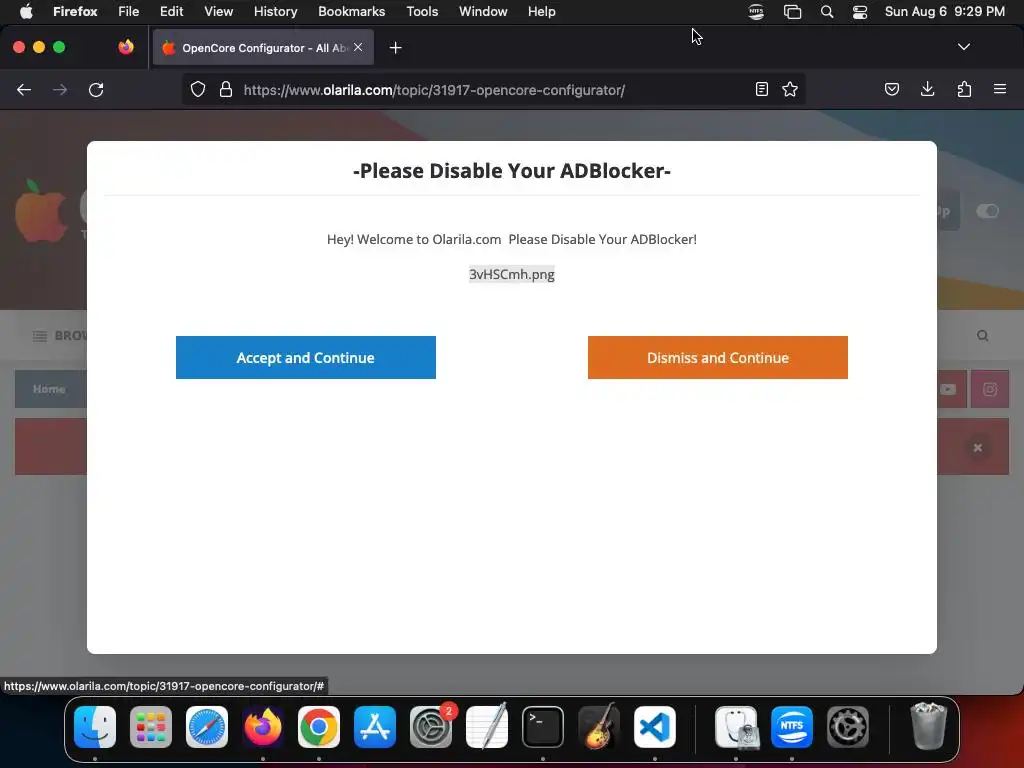Open Finder from the Dock
The width and height of the screenshot is (1024, 768).
pyautogui.click(x=95, y=727)
